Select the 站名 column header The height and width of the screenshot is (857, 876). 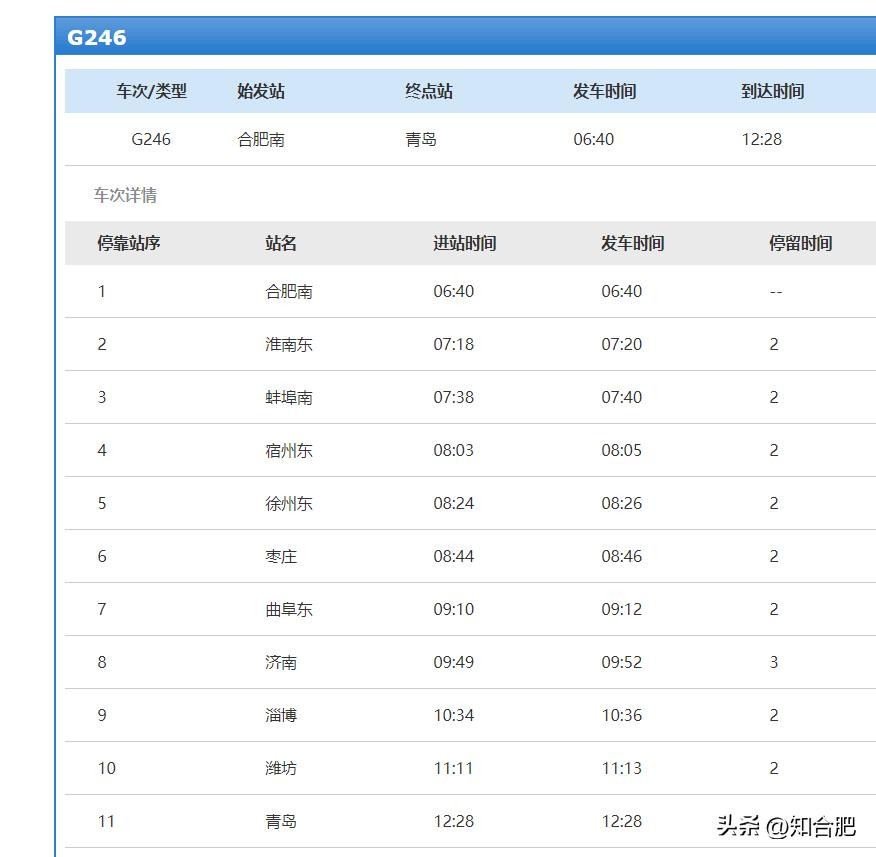tap(281, 243)
